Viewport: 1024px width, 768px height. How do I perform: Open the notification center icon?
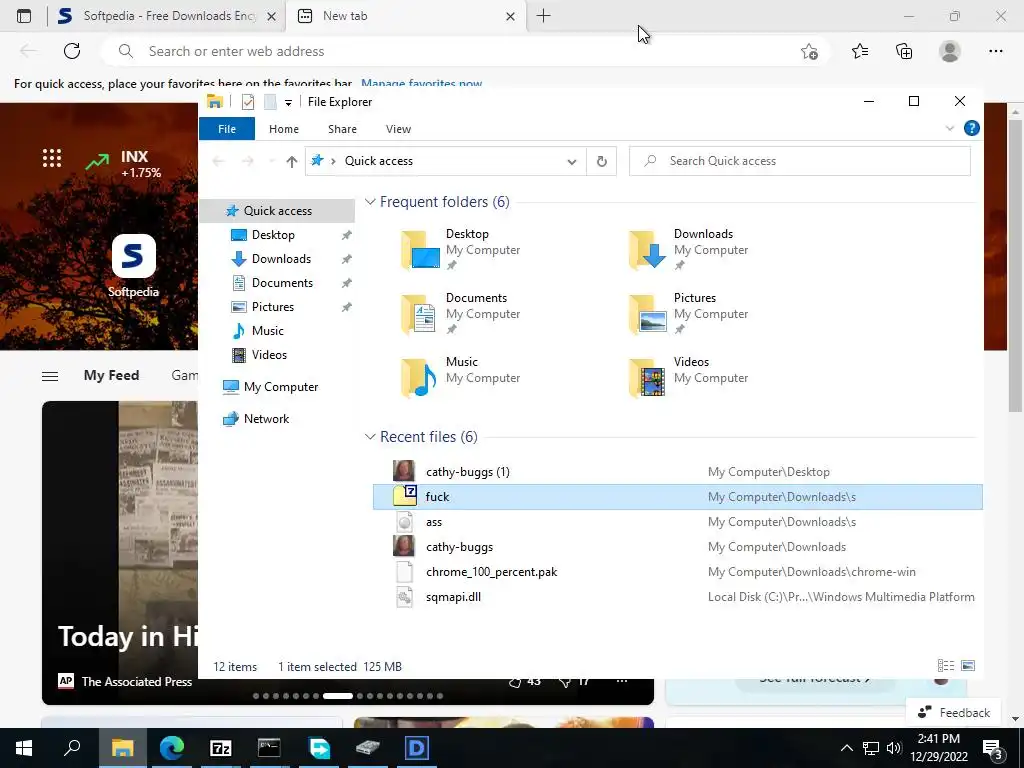(x=993, y=748)
